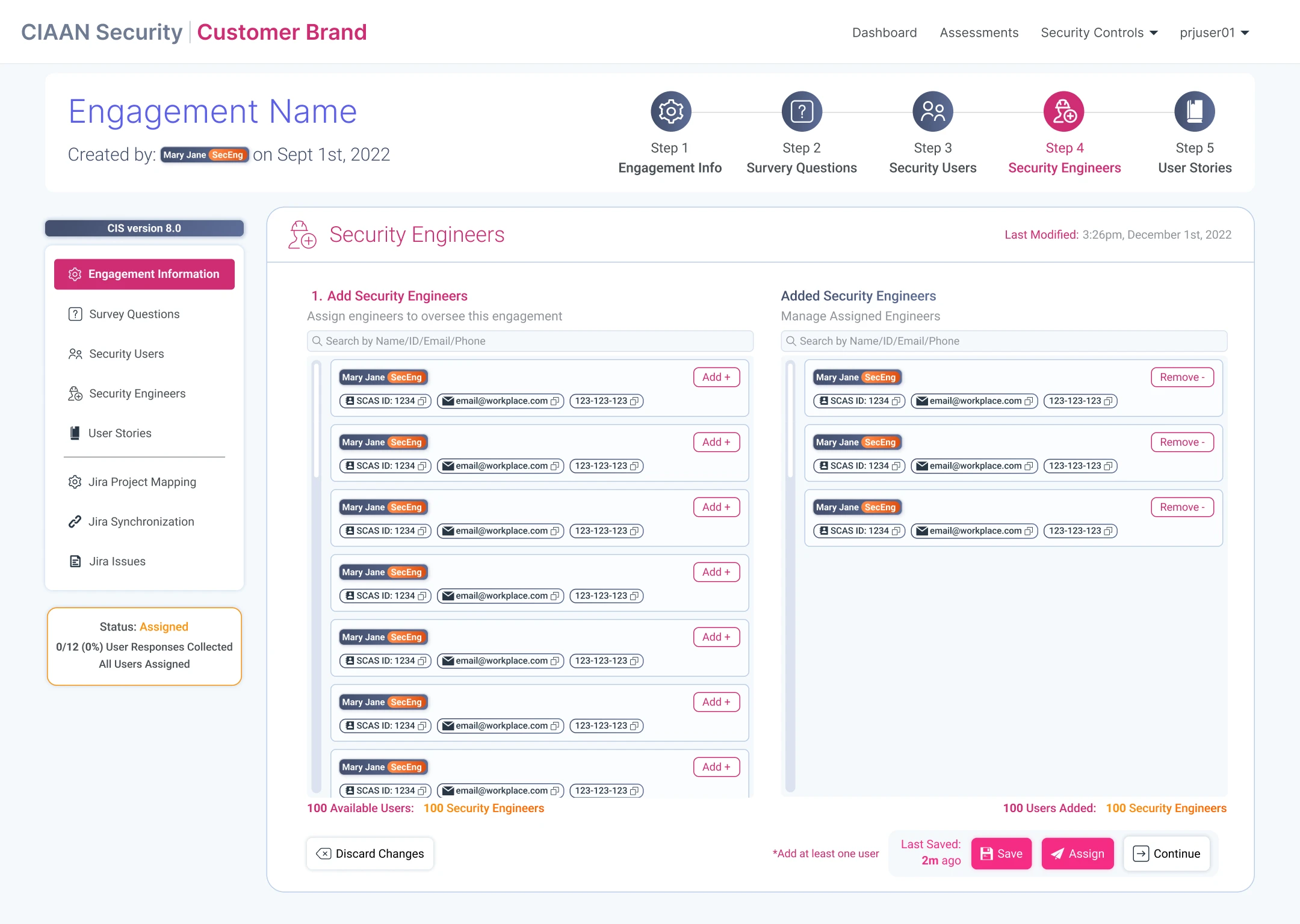Viewport: 1300px width, 924px height.
Task: Copy phone number of second available engineer
Action: [x=634, y=466]
